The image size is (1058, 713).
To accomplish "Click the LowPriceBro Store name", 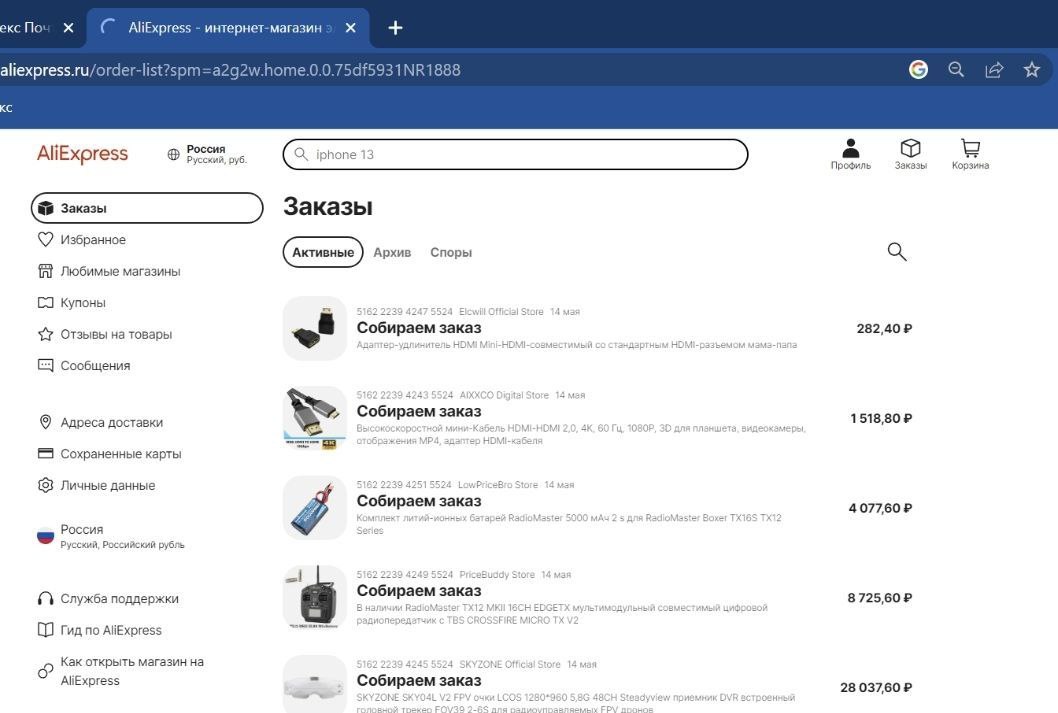I will [x=498, y=485].
